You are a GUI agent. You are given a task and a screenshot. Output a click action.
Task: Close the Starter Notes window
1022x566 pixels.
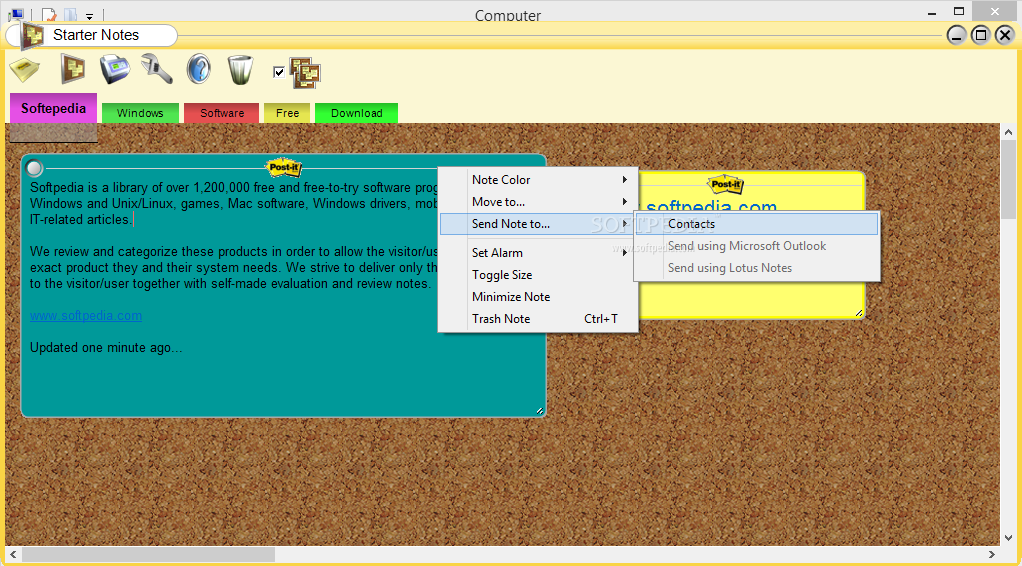1005,35
